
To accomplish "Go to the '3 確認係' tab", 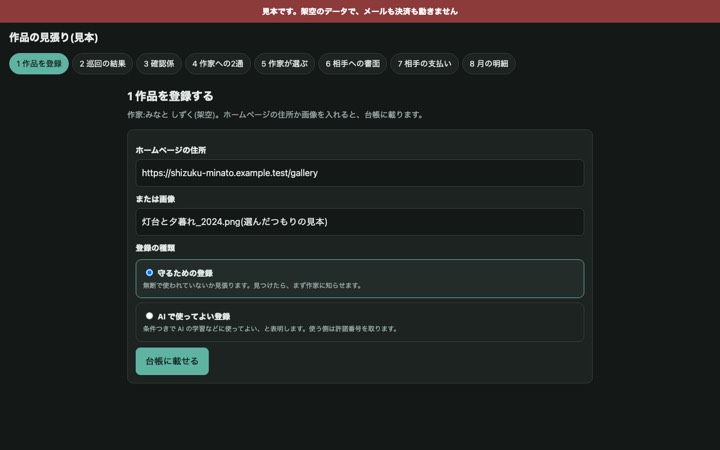I will (159, 63).
